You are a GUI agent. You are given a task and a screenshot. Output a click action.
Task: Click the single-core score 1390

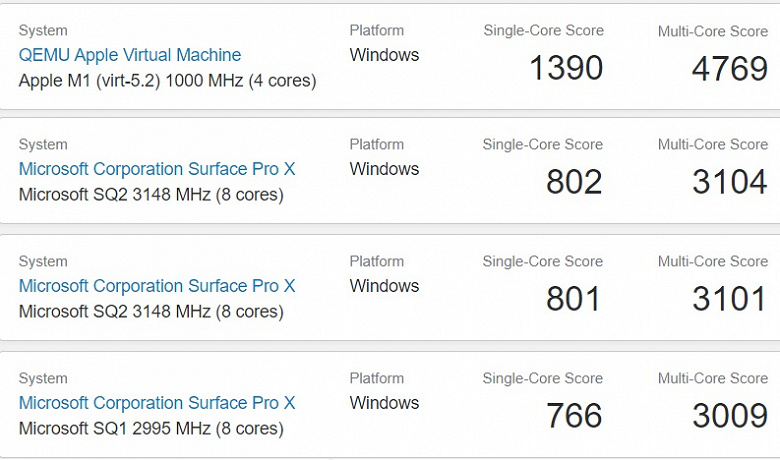coord(566,68)
